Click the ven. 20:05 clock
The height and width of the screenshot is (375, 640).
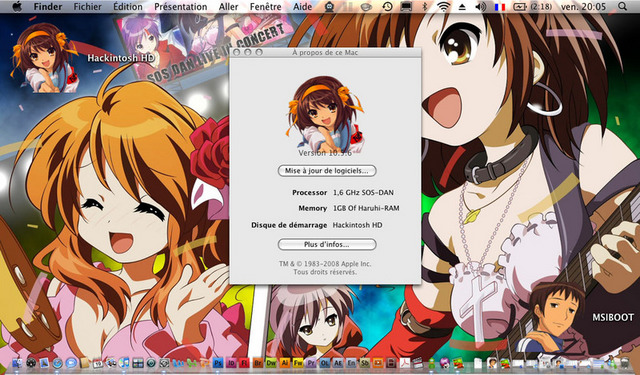click(583, 7)
